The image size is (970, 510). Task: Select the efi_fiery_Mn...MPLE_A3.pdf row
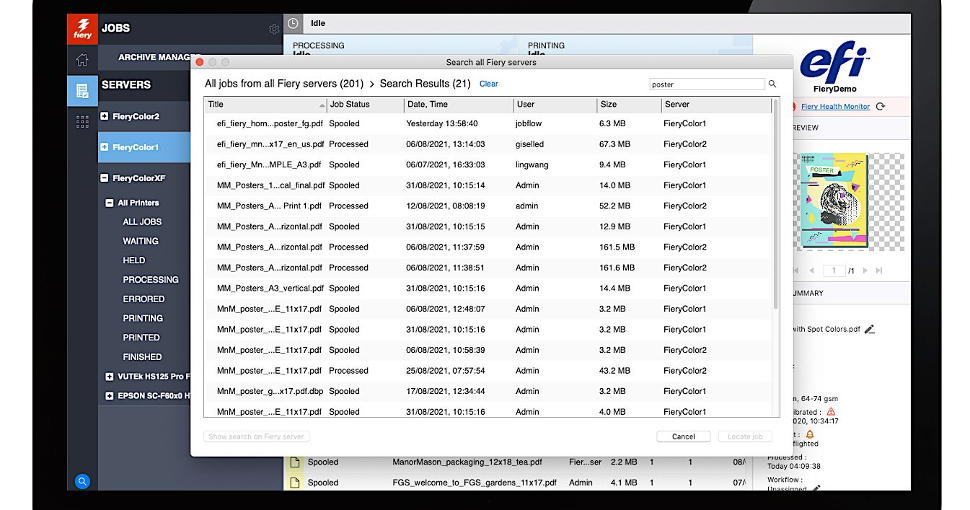[x=489, y=165]
